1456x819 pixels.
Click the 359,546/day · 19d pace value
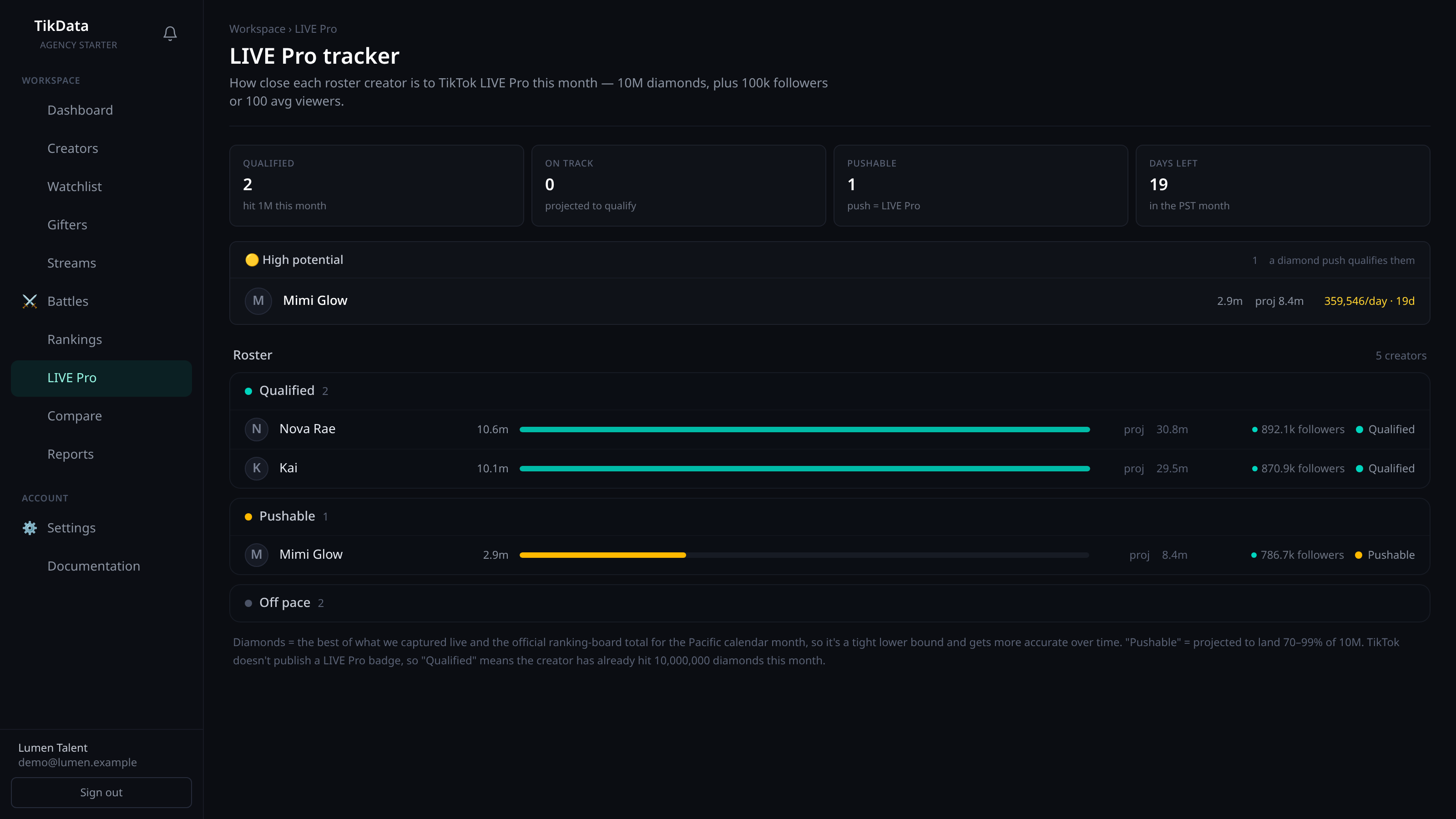tap(1369, 301)
